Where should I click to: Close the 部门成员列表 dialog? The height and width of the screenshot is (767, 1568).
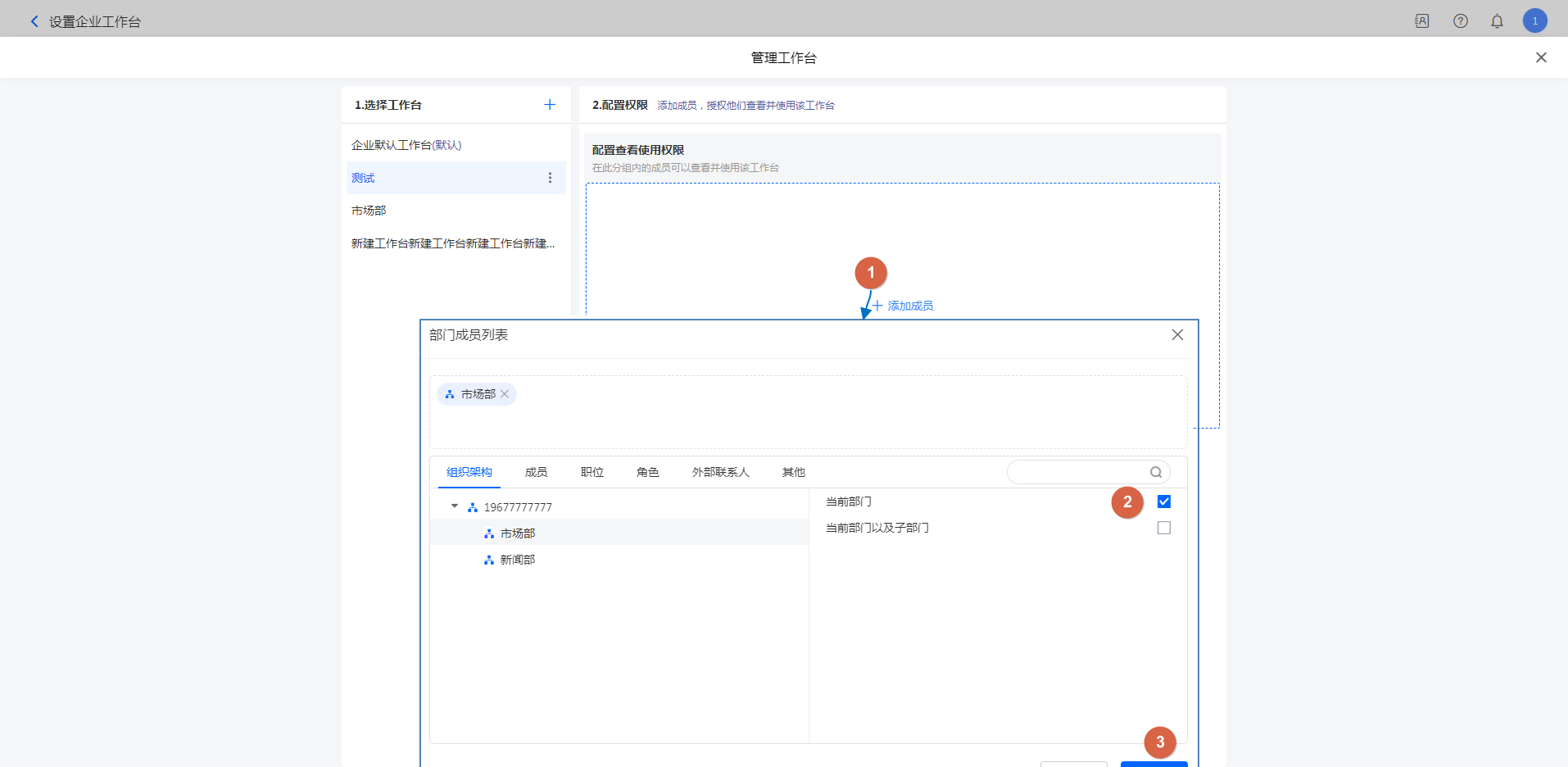tap(1177, 334)
